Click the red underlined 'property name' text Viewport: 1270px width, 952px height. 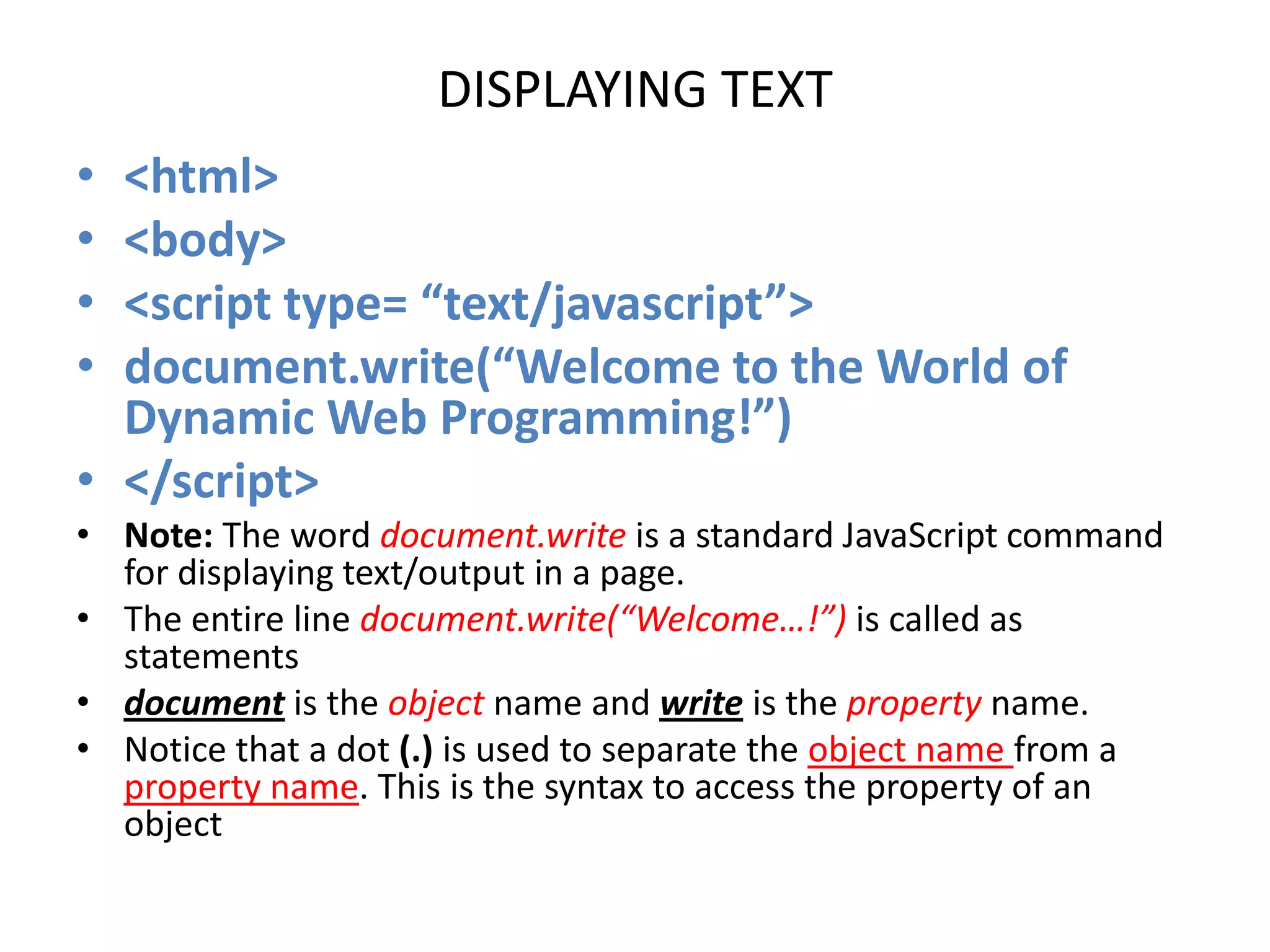click(x=241, y=788)
